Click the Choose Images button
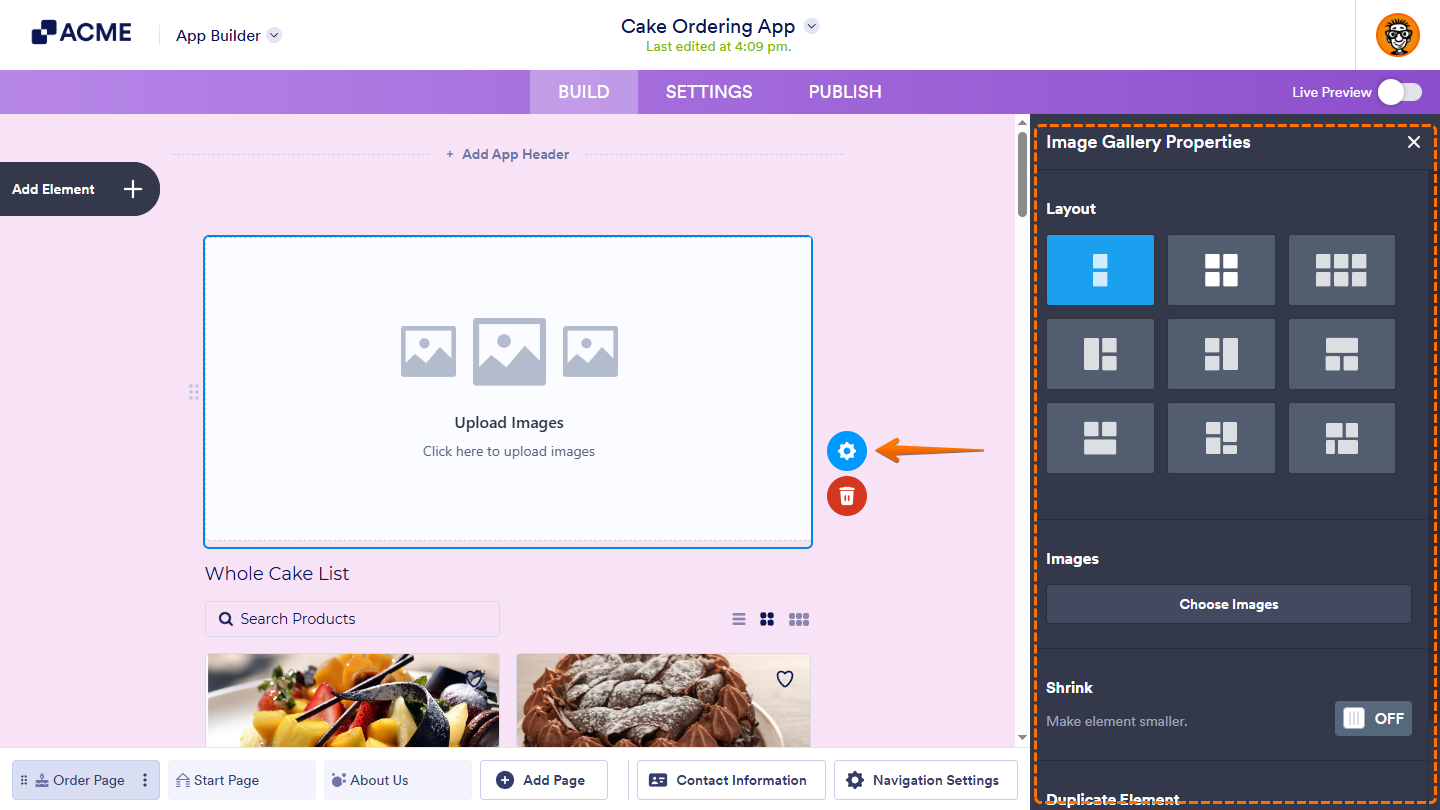The width and height of the screenshot is (1440, 810). (1228, 604)
